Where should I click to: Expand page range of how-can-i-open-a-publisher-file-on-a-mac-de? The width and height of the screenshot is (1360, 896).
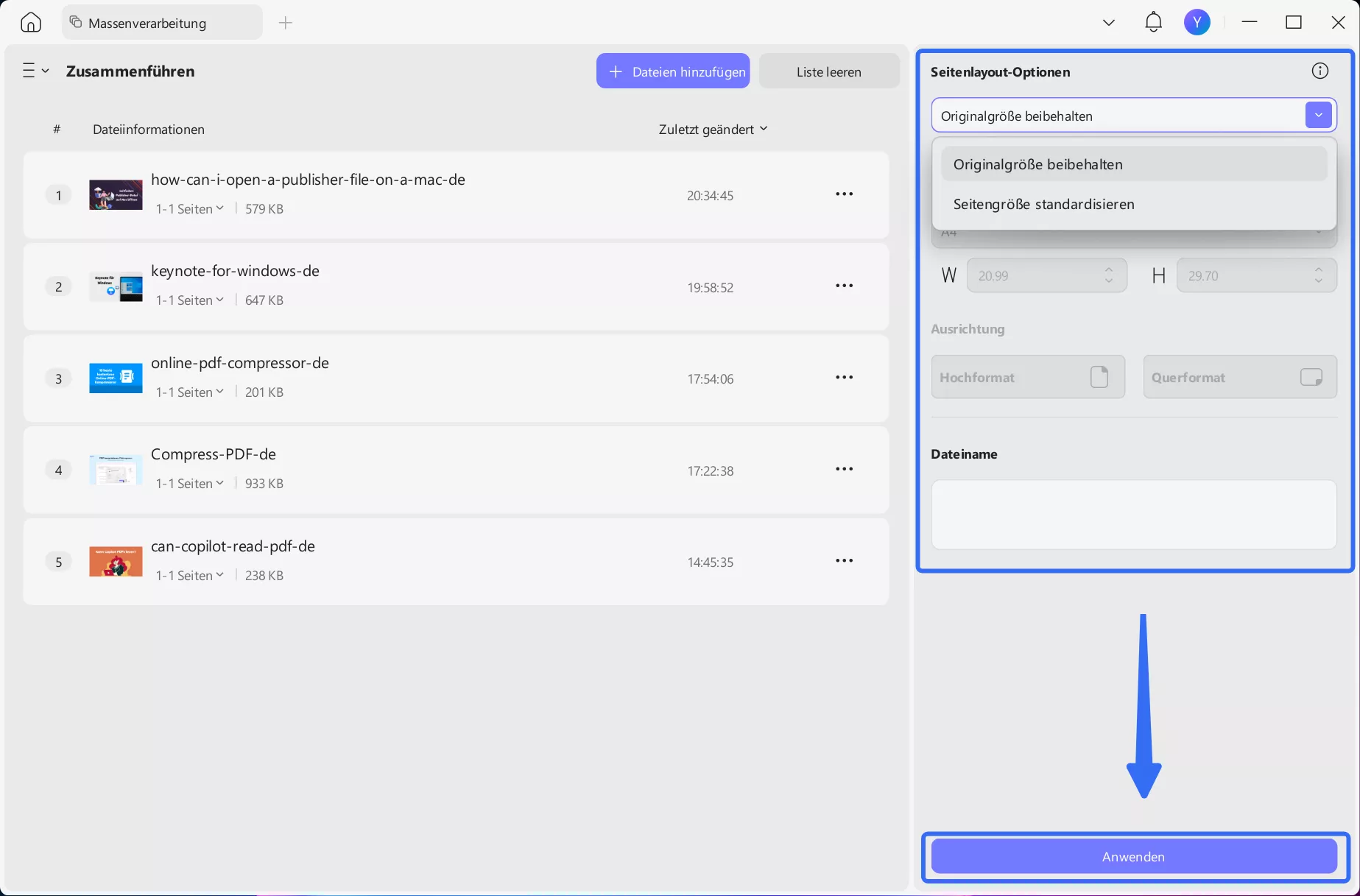tap(190, 209)
